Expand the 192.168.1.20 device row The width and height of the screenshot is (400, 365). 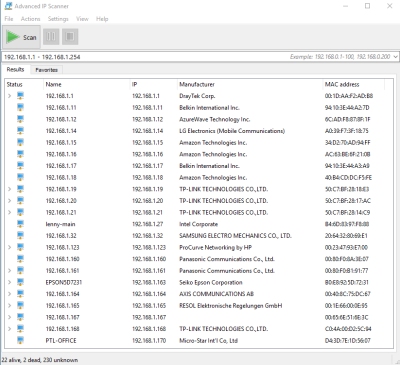(9, 201)
